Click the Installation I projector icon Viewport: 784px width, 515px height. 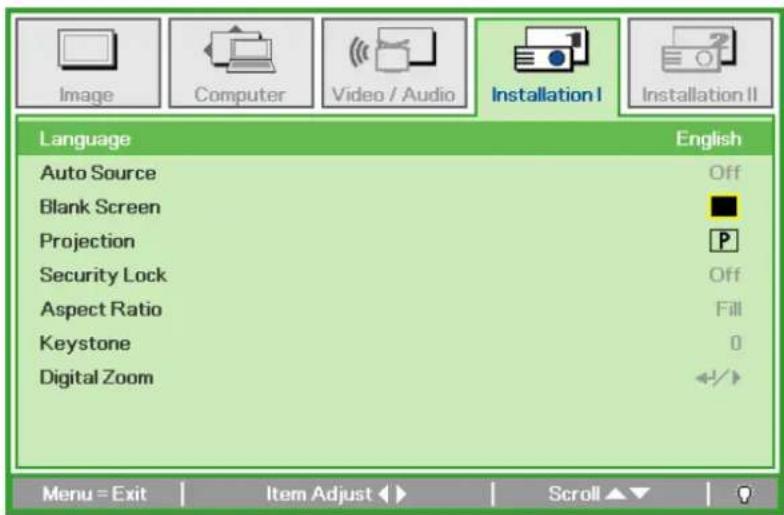point(551,50)
